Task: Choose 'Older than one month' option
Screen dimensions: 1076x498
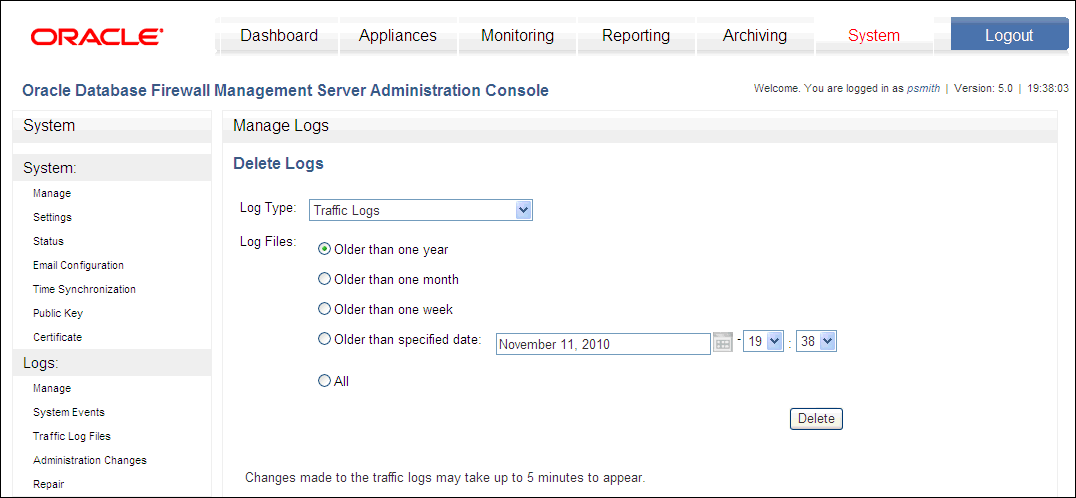Action: (325, 279)
